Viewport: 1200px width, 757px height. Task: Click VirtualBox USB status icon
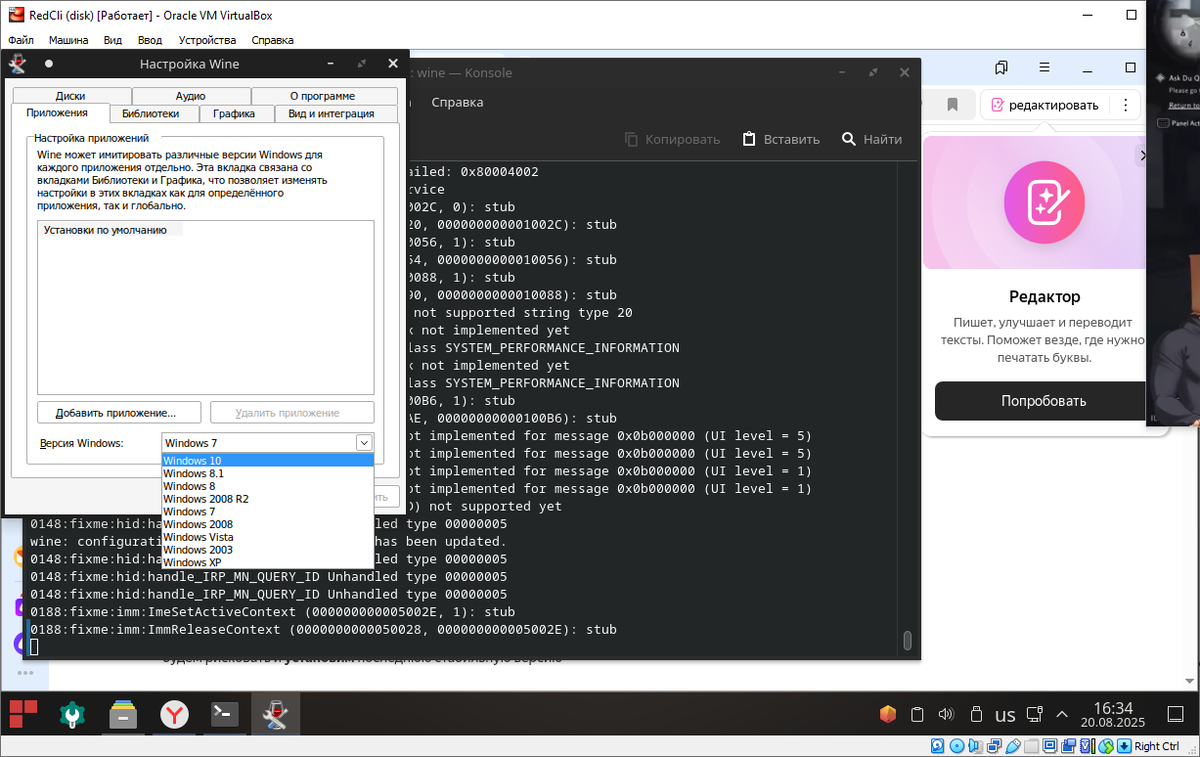(1012, 746)
